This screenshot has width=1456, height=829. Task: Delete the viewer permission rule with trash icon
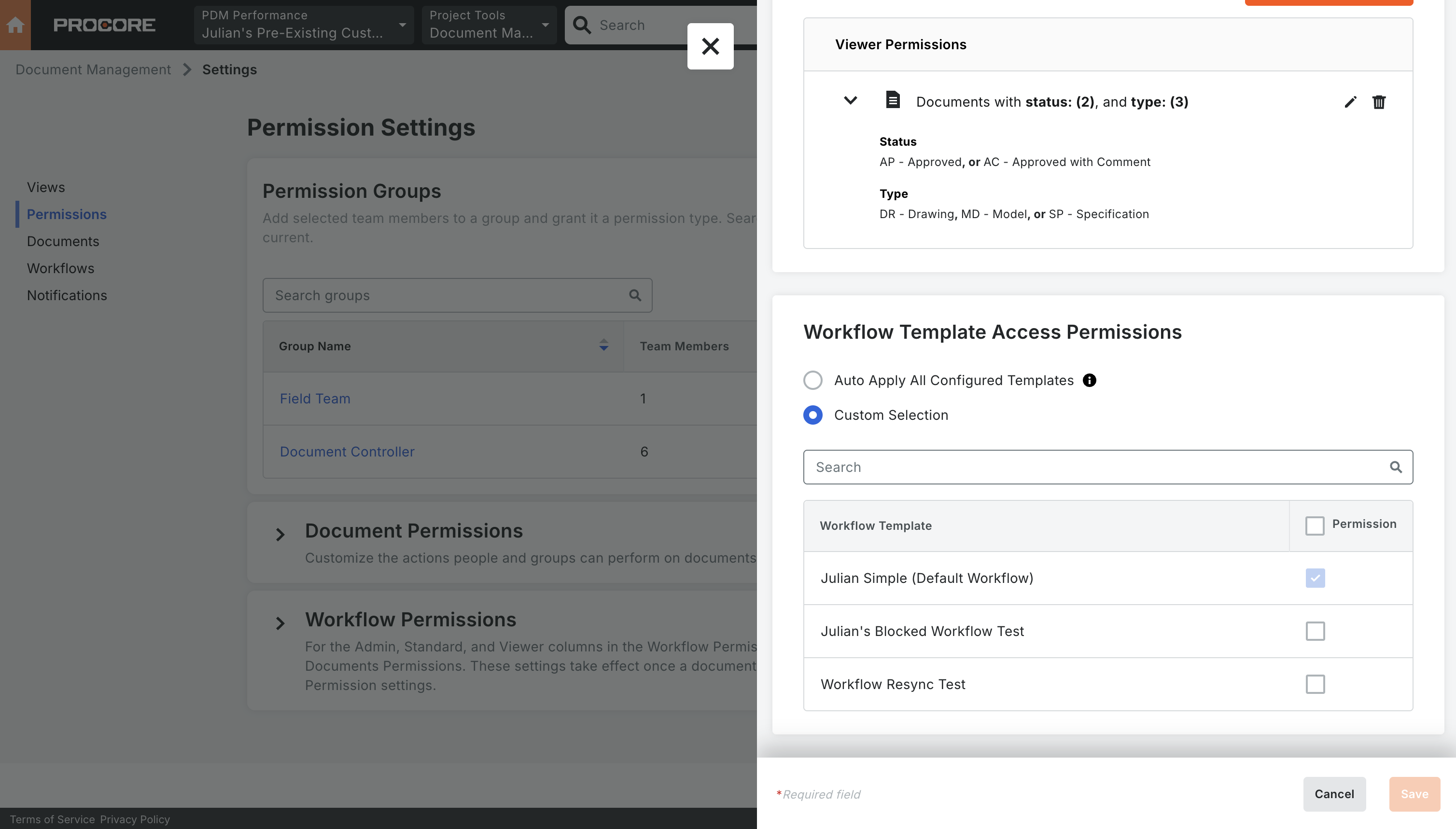tap(1379, 102)
